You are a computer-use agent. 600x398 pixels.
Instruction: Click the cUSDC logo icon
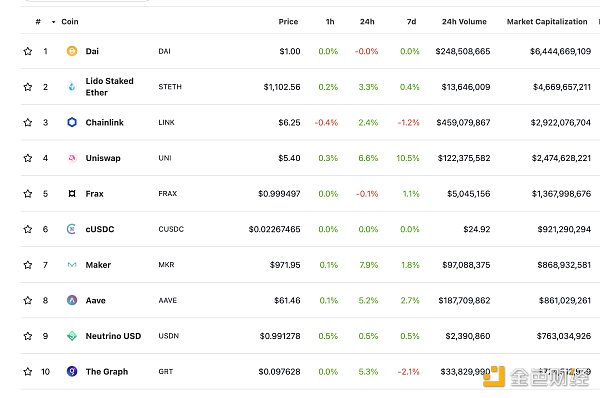[72, 229]
